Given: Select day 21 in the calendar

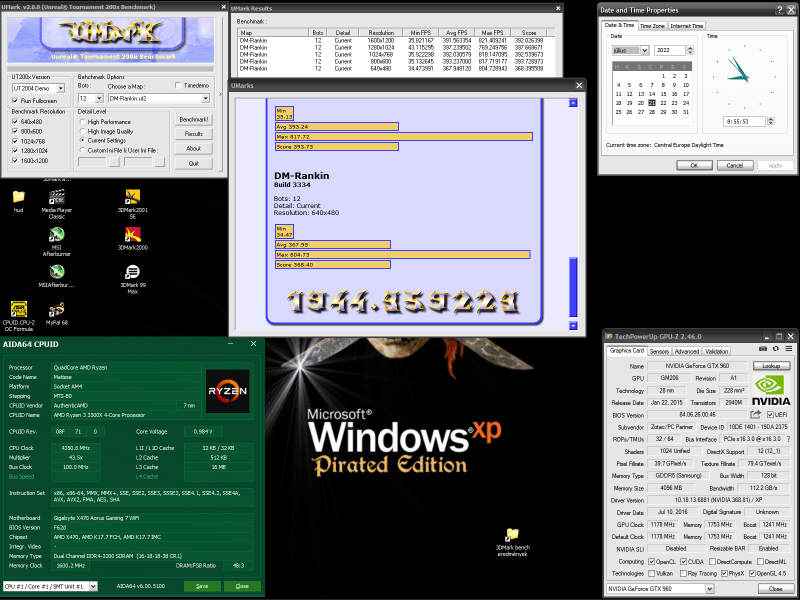Looking at the screenshot, I should [x=652, y=103].
